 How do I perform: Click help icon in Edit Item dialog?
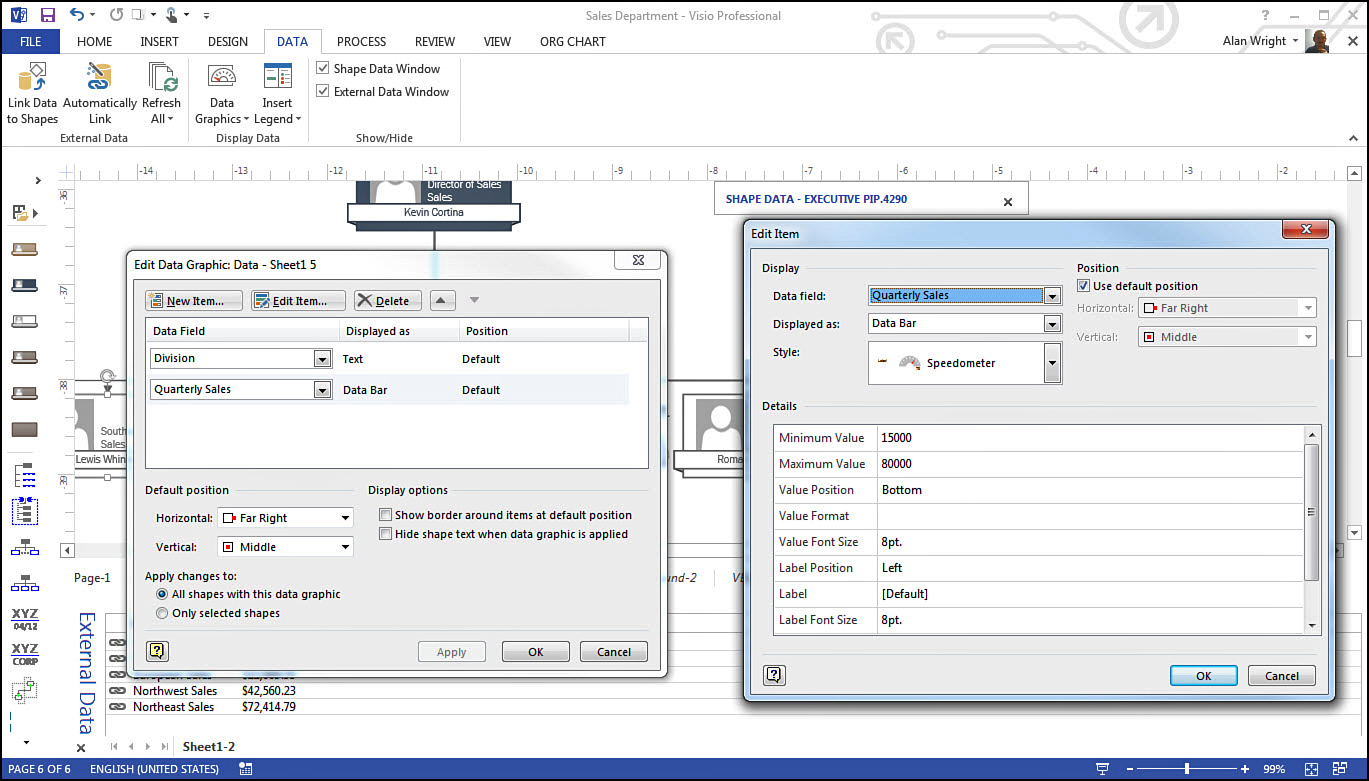(774, 675)
